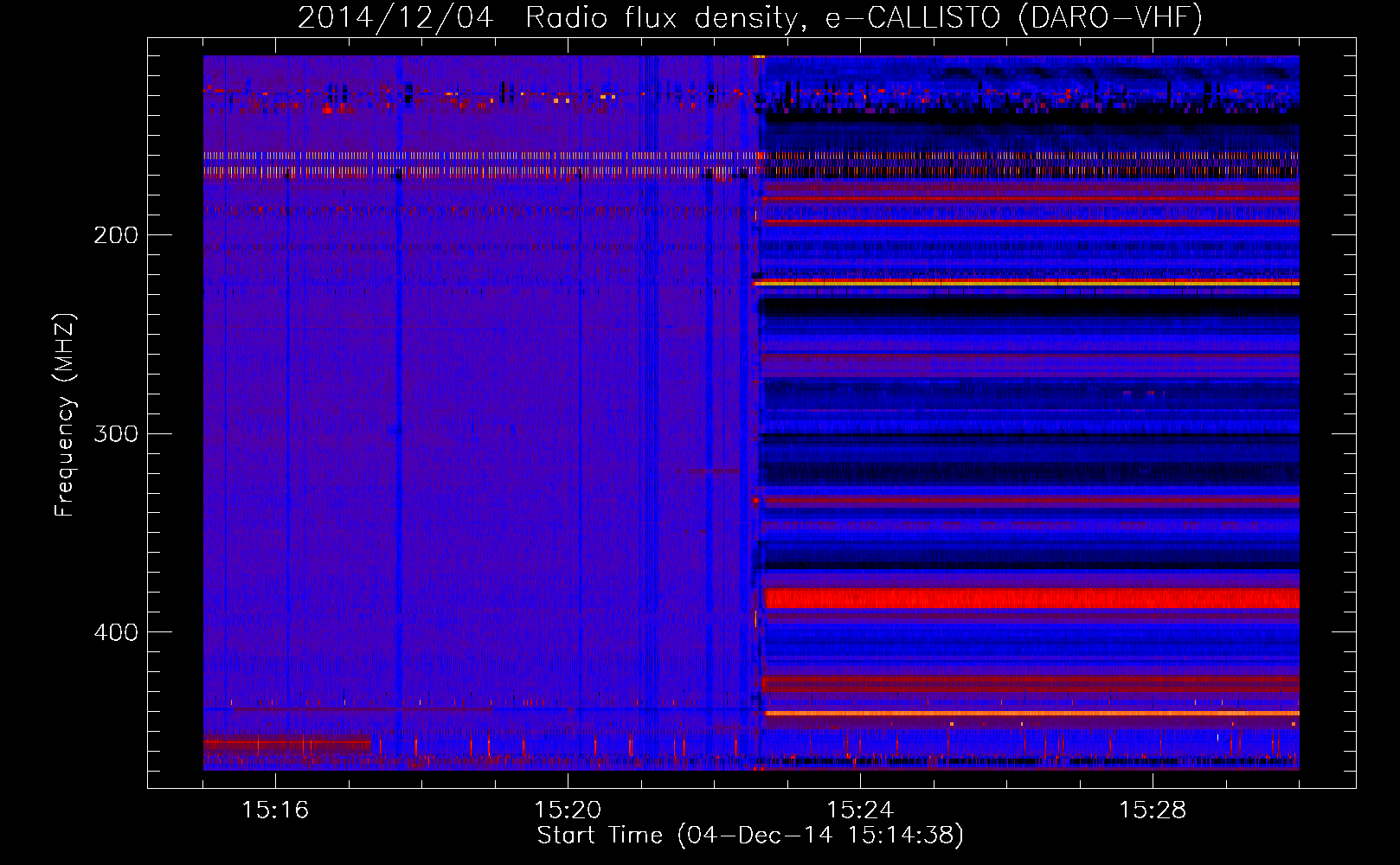The width and height of the screenshot is (1400, 865).
Task: Click the plot title 'Radio flux density, e-CALLISTO (DARO-VHF)'
Action: tap(864, 18)
